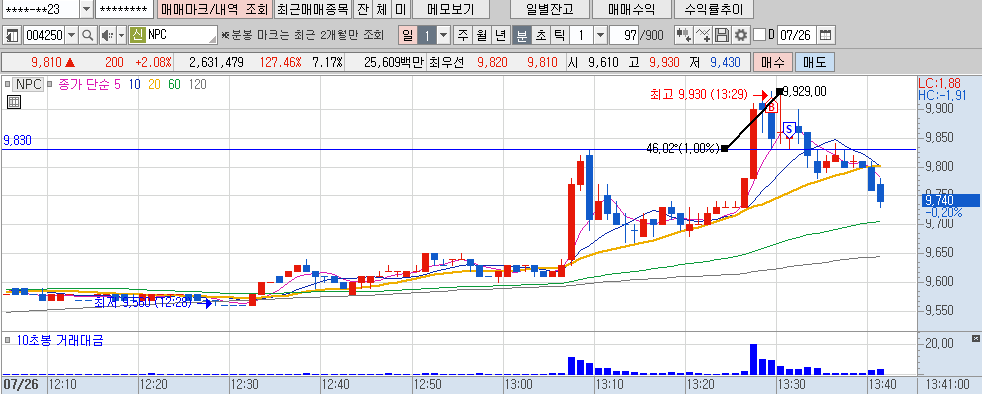
Task: Click the 9,929.00 trendline label
Action: pos(805,91)
